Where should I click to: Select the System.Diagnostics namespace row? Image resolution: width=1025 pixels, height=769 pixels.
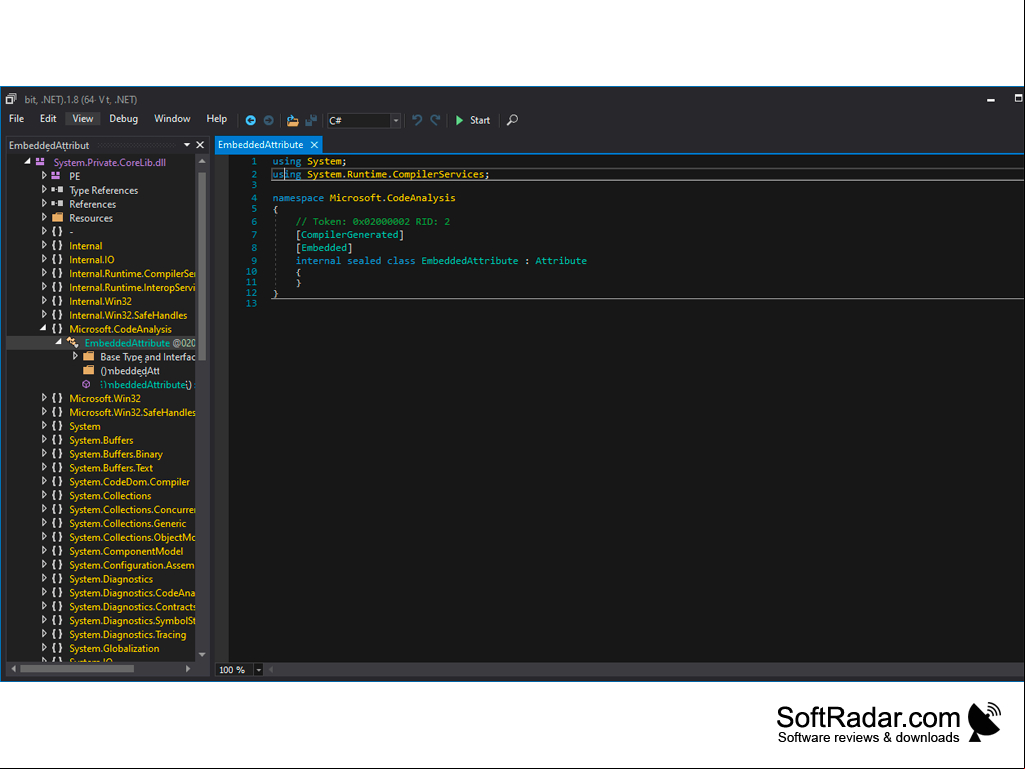coord(111,579)
